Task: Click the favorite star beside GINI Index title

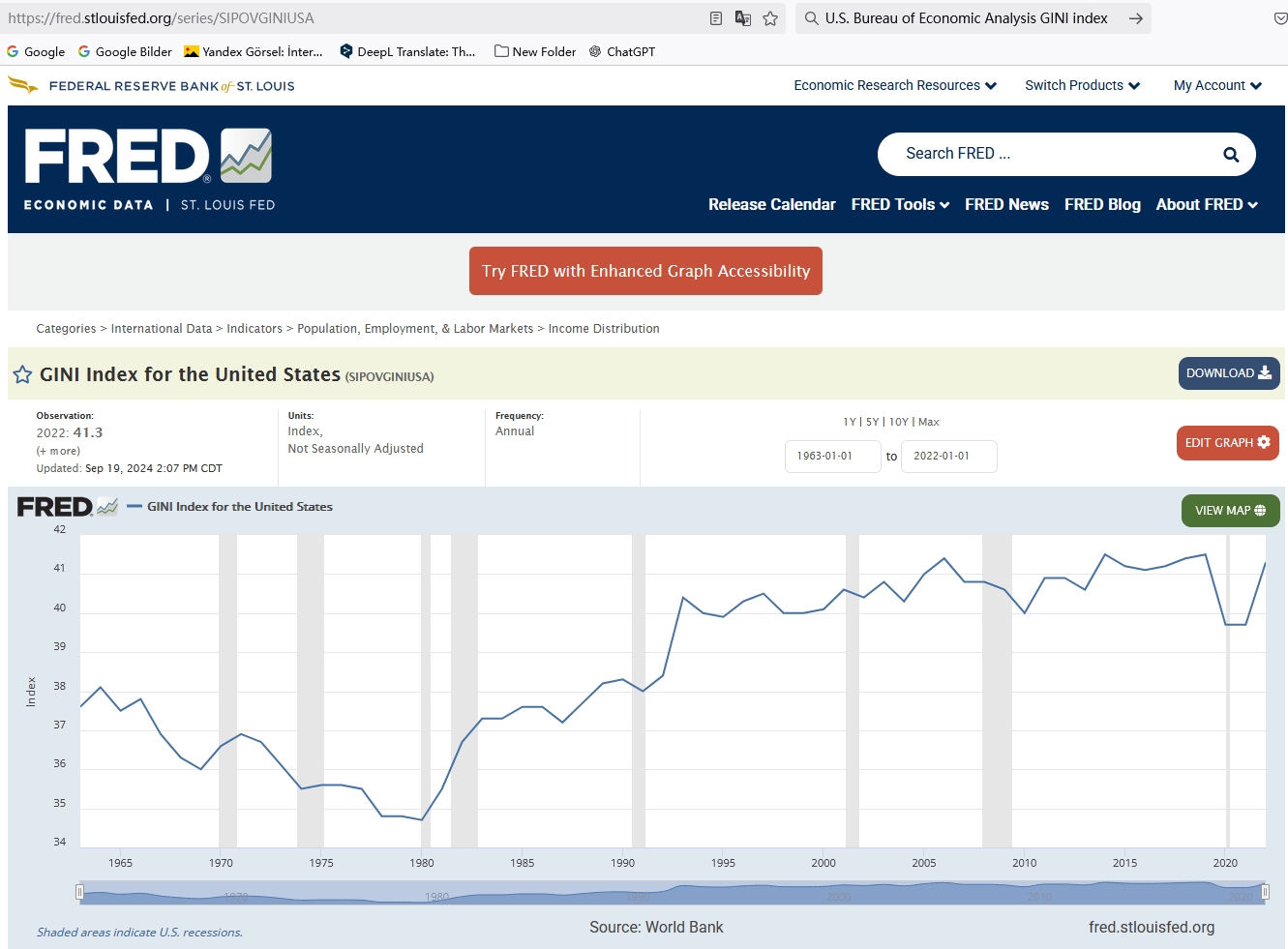Action: [22, 374]
